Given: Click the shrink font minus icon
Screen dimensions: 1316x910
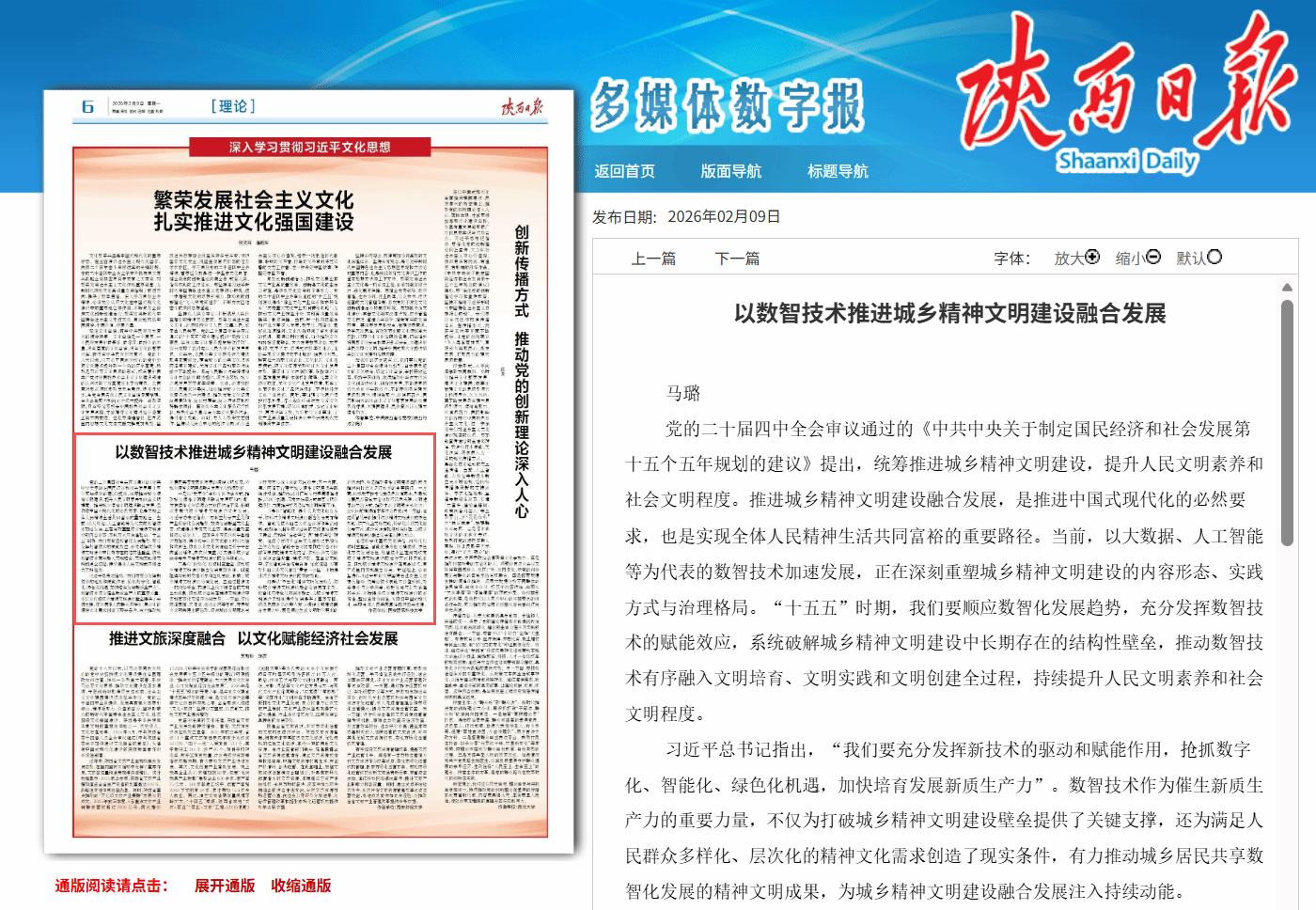Looking at the screenshot, I should coord(1153,257).
